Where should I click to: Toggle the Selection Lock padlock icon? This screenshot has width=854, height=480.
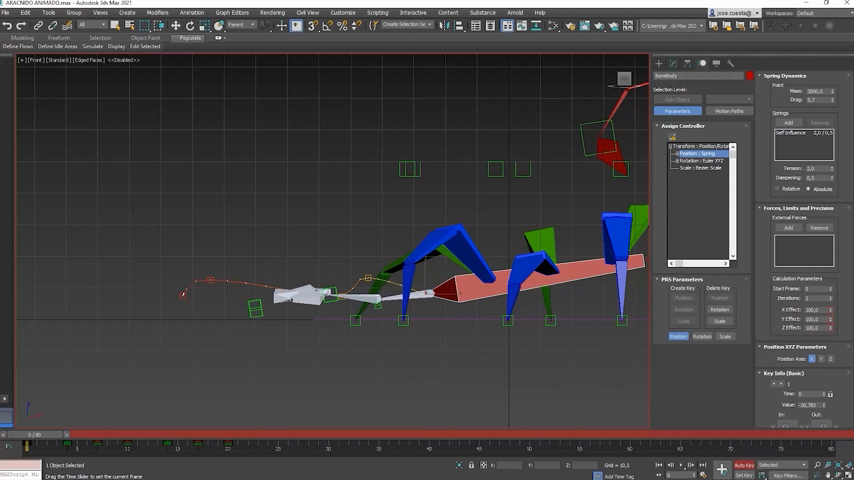coord(471,465)
